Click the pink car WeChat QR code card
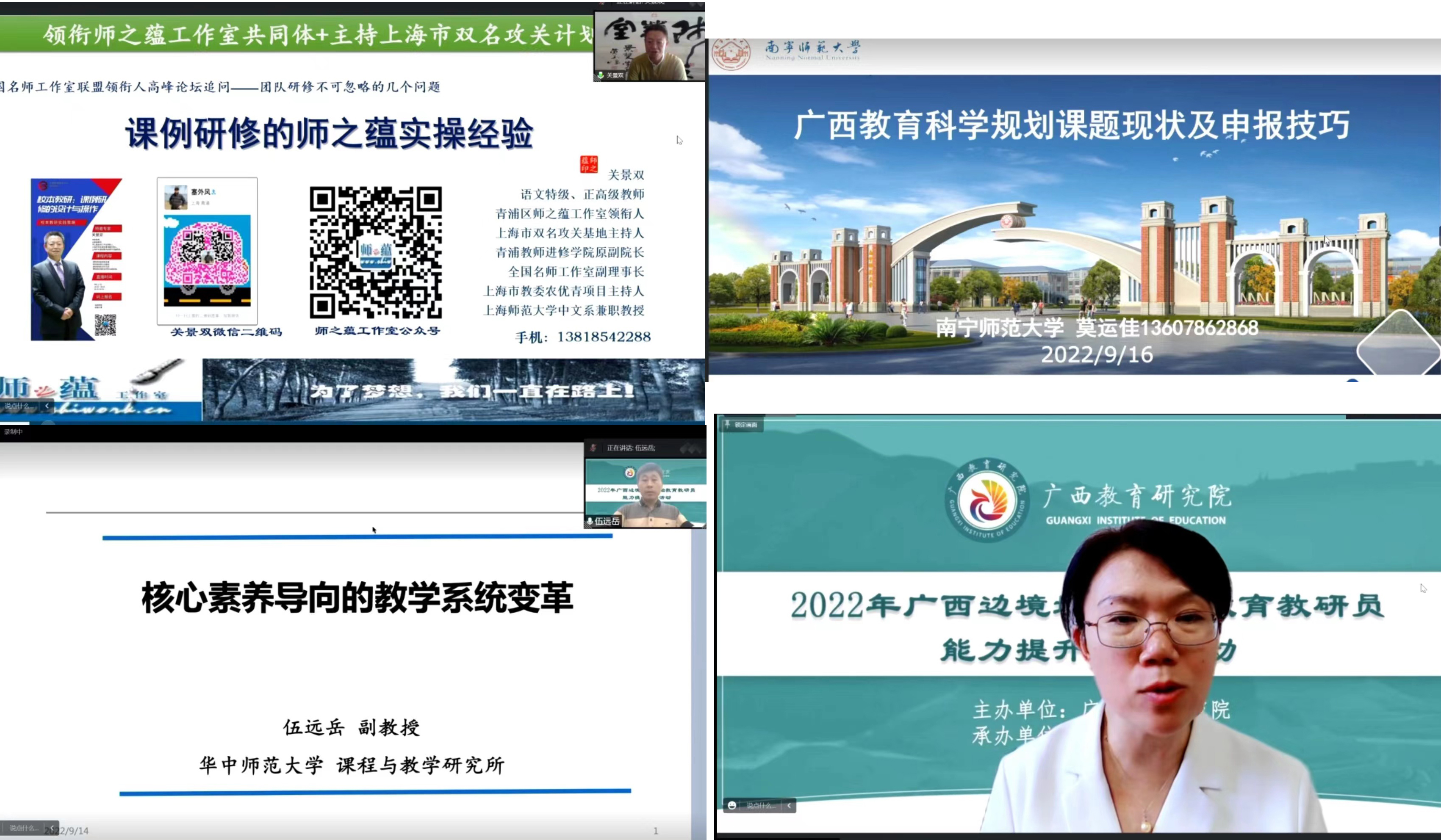 tap(207, 251)
